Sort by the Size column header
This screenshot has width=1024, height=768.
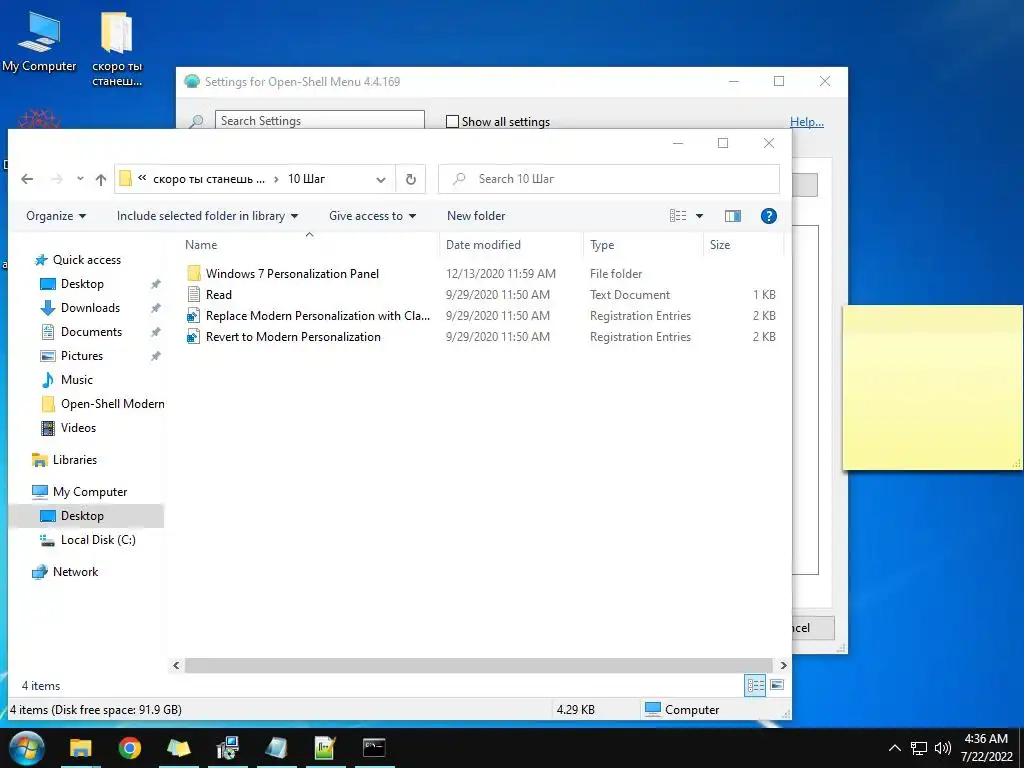pyautogui.click(x=744, y=245)
